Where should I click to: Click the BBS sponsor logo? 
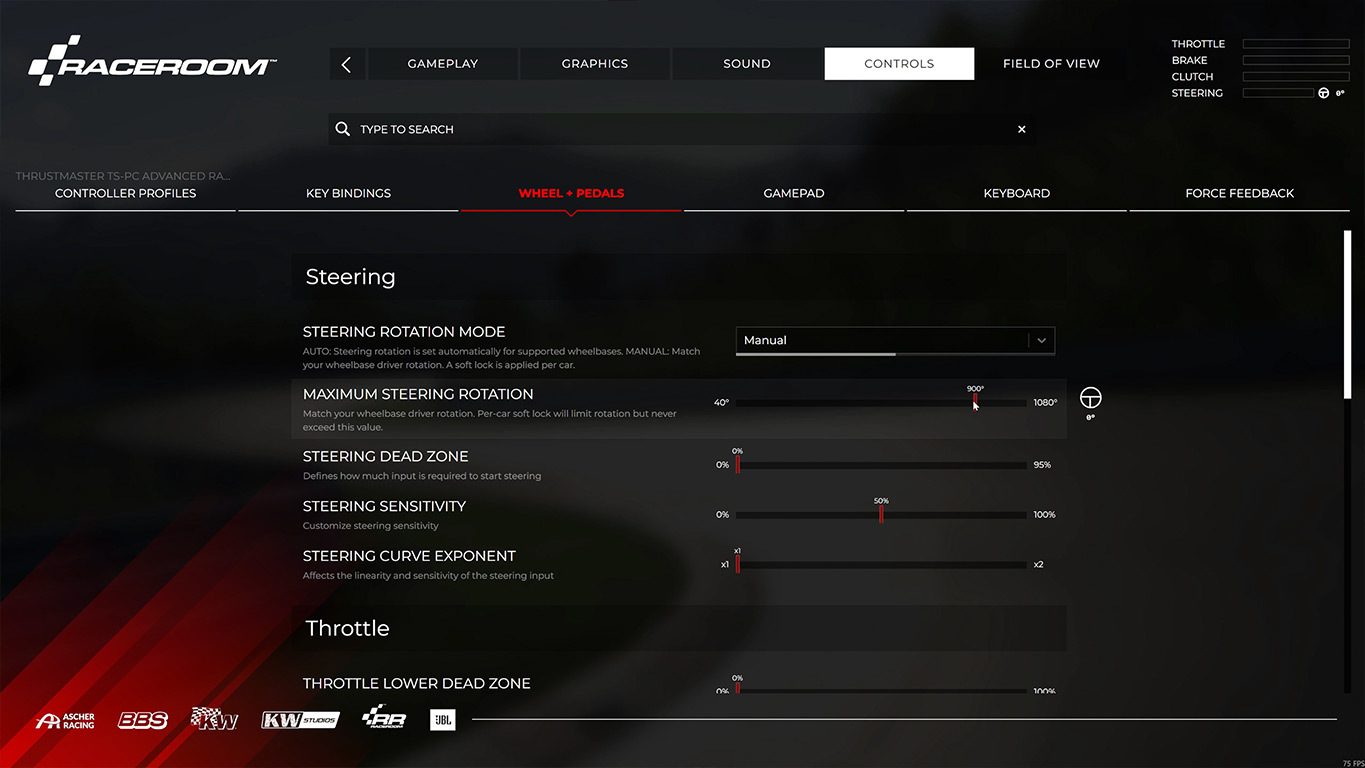[x=143, y=720]
